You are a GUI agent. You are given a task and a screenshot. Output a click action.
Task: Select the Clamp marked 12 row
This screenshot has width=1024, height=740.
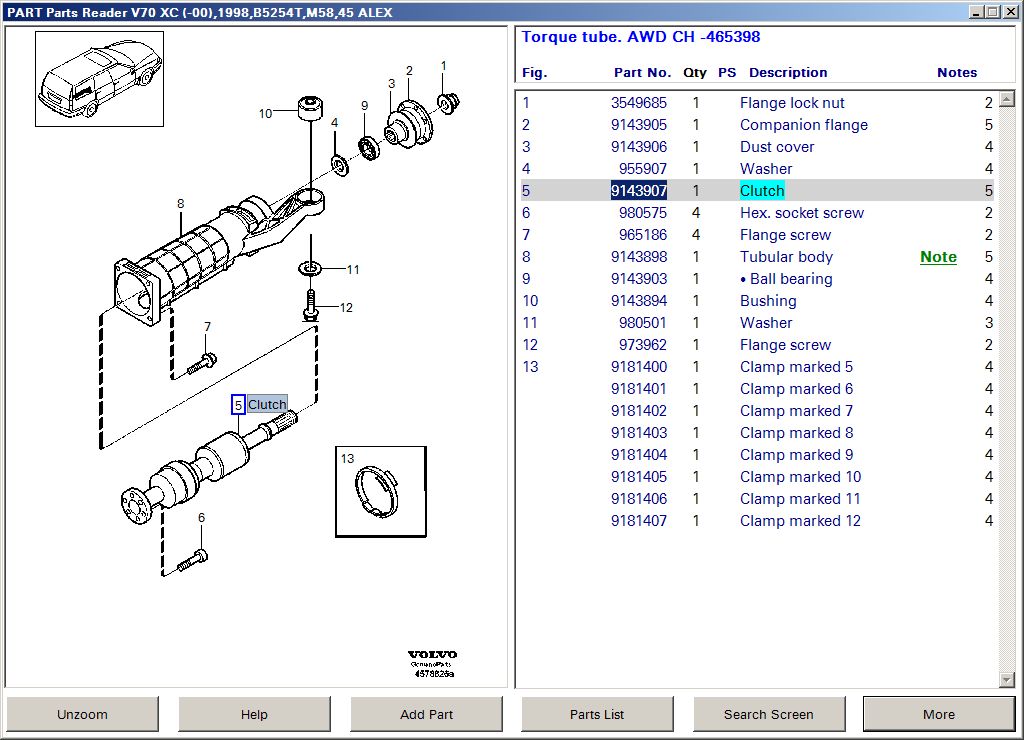[758, 521]
